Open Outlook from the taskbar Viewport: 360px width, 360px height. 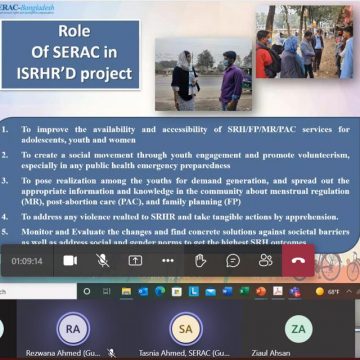(143, 292)
